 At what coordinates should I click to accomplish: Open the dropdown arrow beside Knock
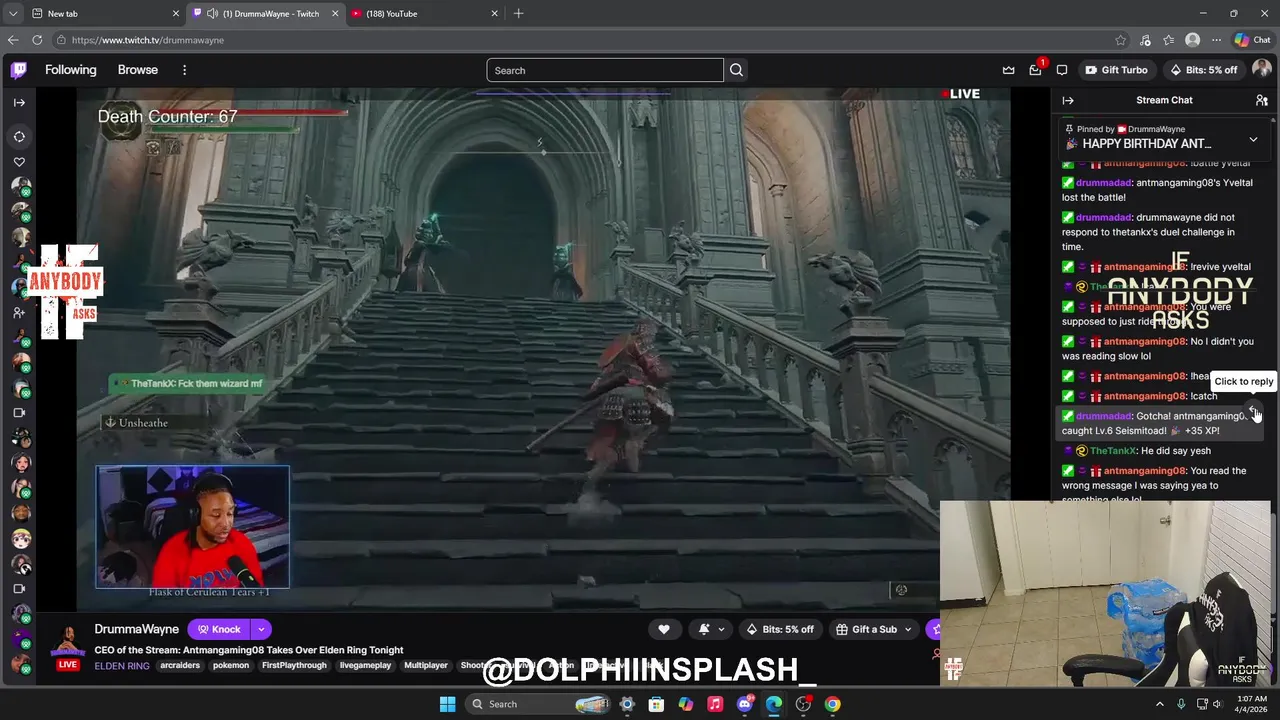(261, 629)
